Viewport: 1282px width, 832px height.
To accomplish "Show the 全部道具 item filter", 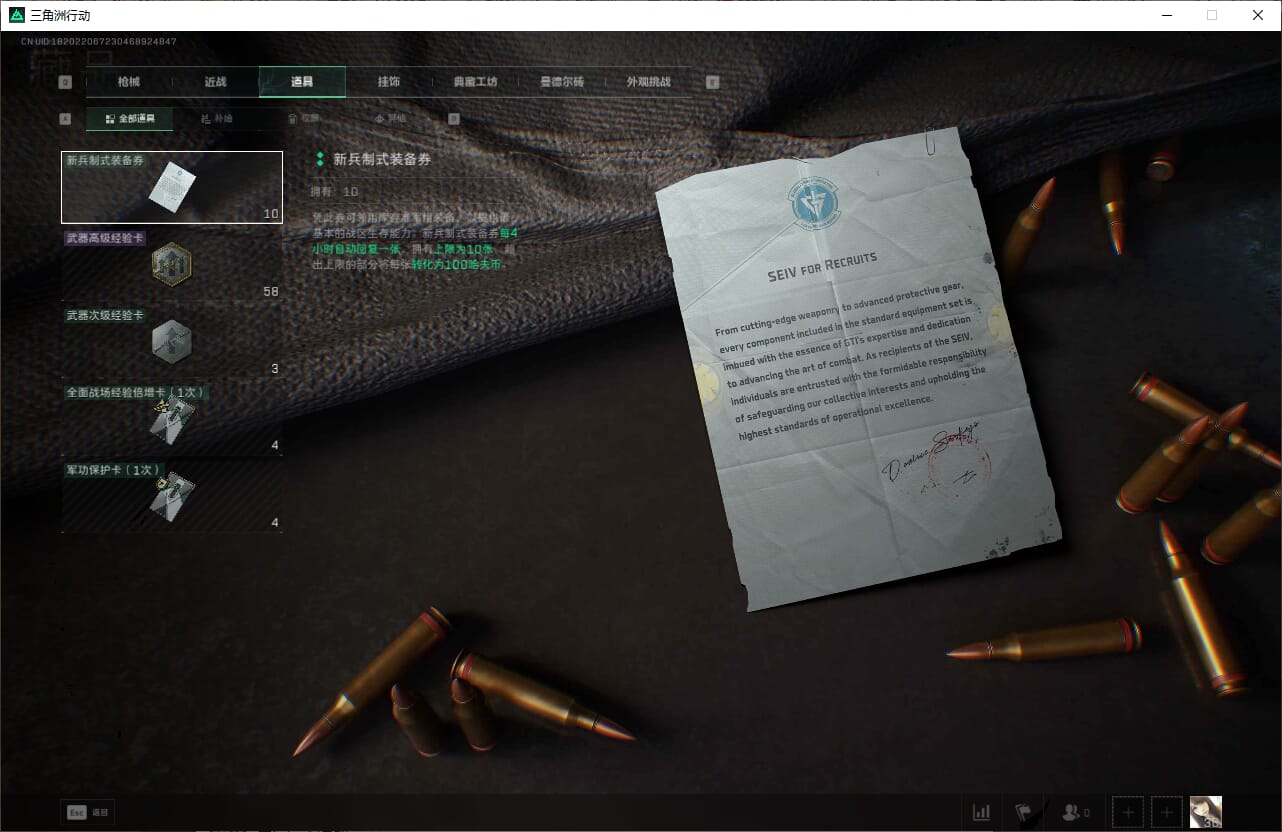I will pyautogui.click(x=130, y=119).
